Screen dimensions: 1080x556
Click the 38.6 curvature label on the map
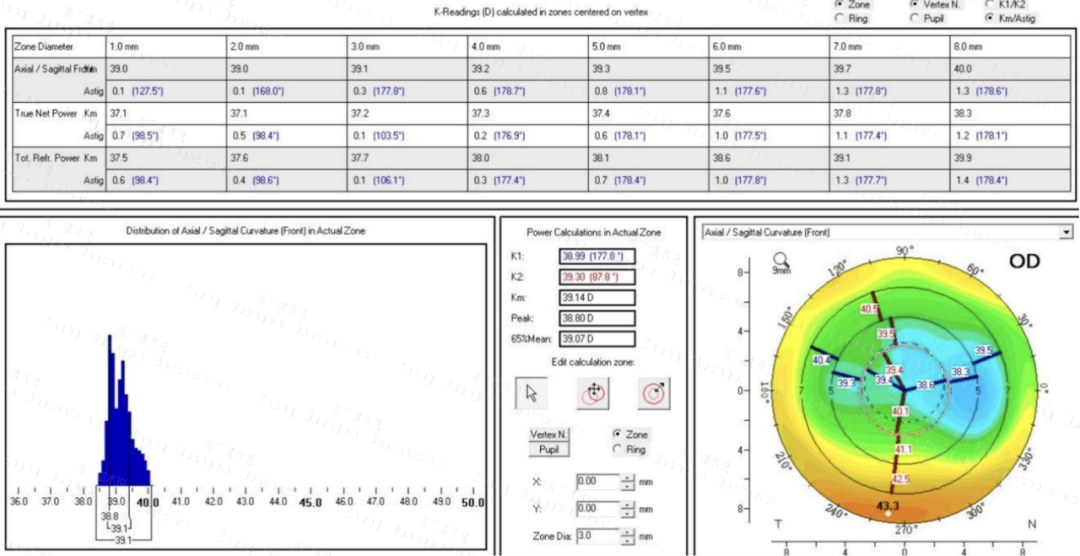924,385
